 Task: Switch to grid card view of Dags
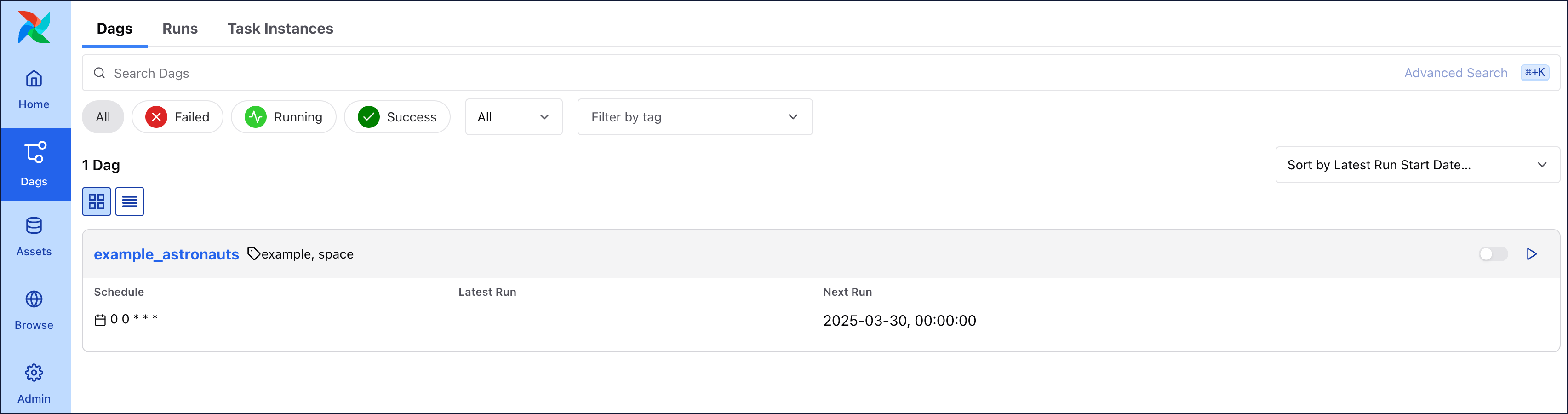96,201
